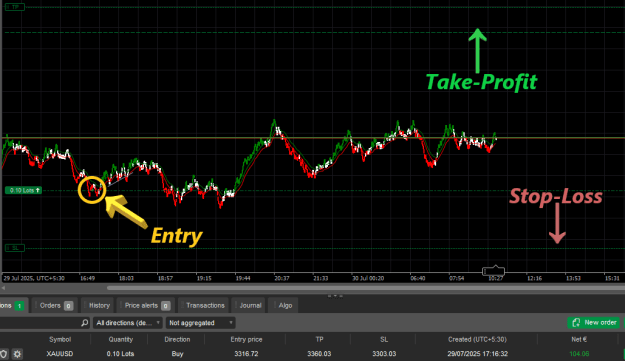Click into the positions search field
Screen dimensions: 625x361
click(x=40, y=323)
